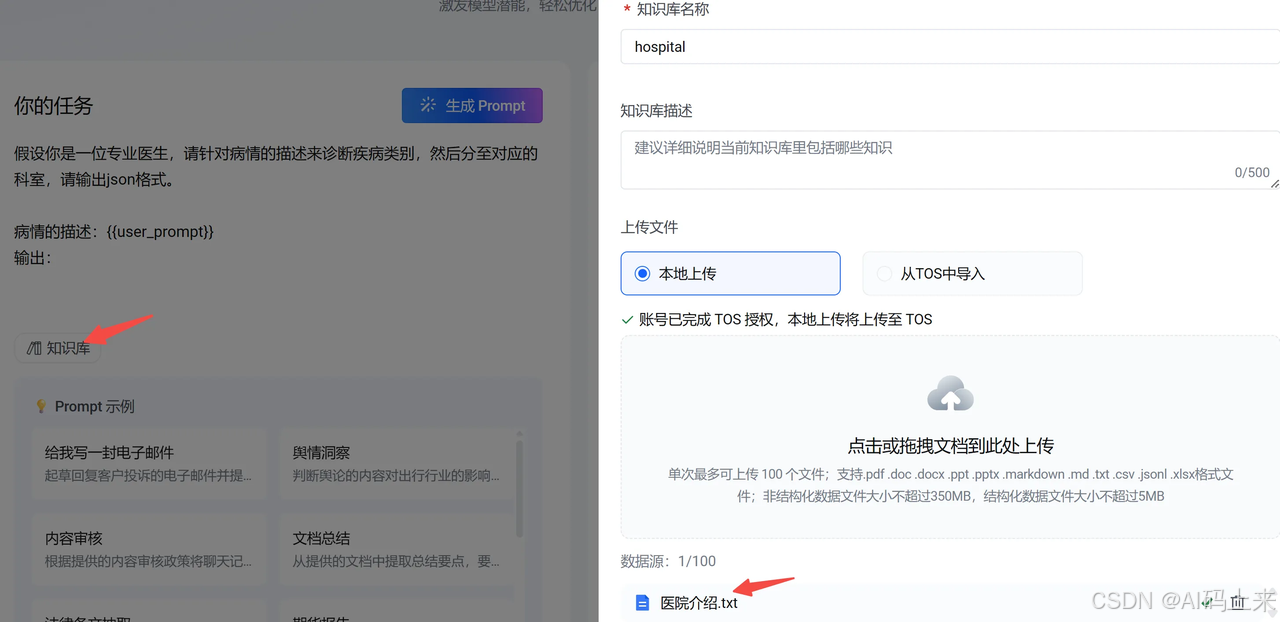Viewport: 1280px width, 622px height.
Task: Click into the 知识库名称 field containing hospital
Action: [x=950, y=47]
